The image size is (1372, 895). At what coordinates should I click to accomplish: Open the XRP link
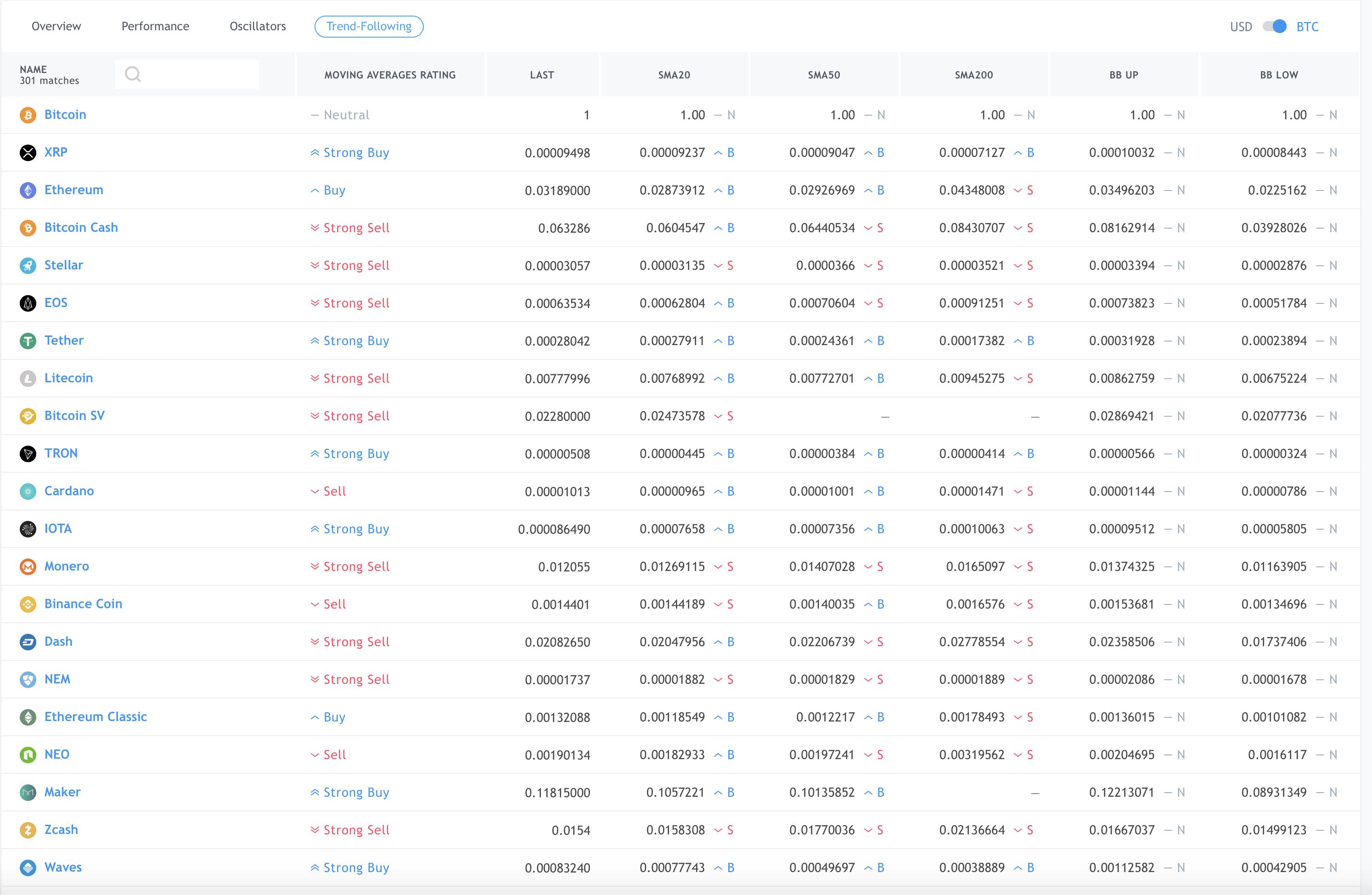pyautogui.click(x=56, y=152)
